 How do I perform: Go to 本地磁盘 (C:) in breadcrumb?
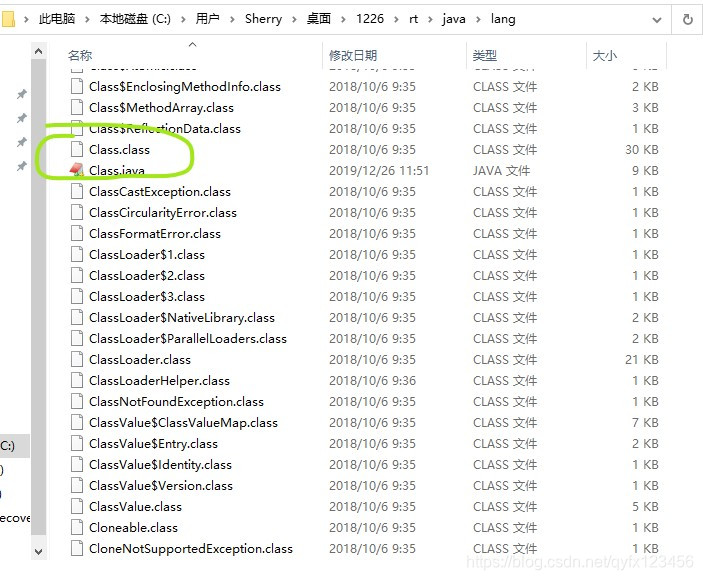(135, 19)
